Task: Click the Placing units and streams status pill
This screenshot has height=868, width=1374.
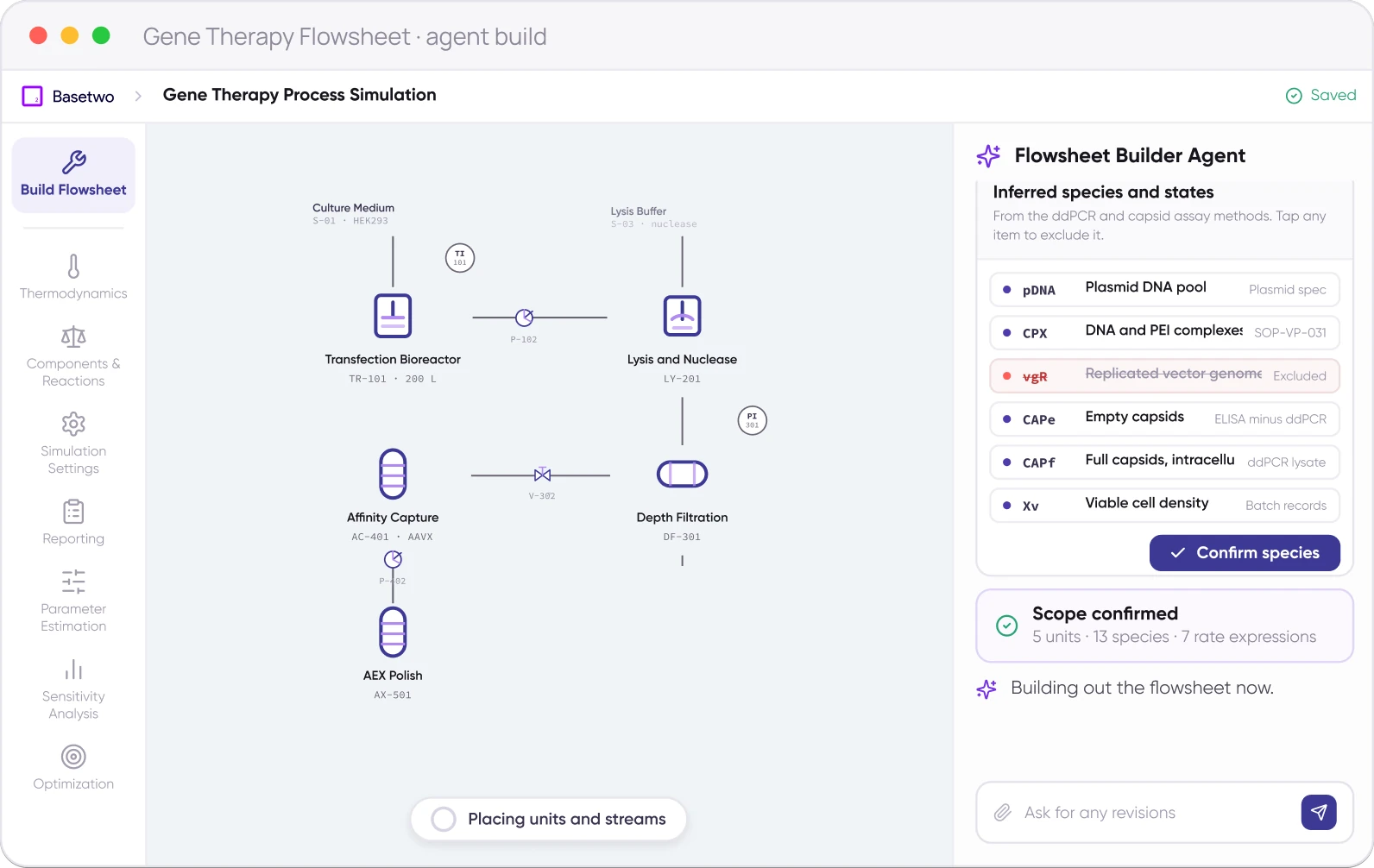Action: click(549, 819)
